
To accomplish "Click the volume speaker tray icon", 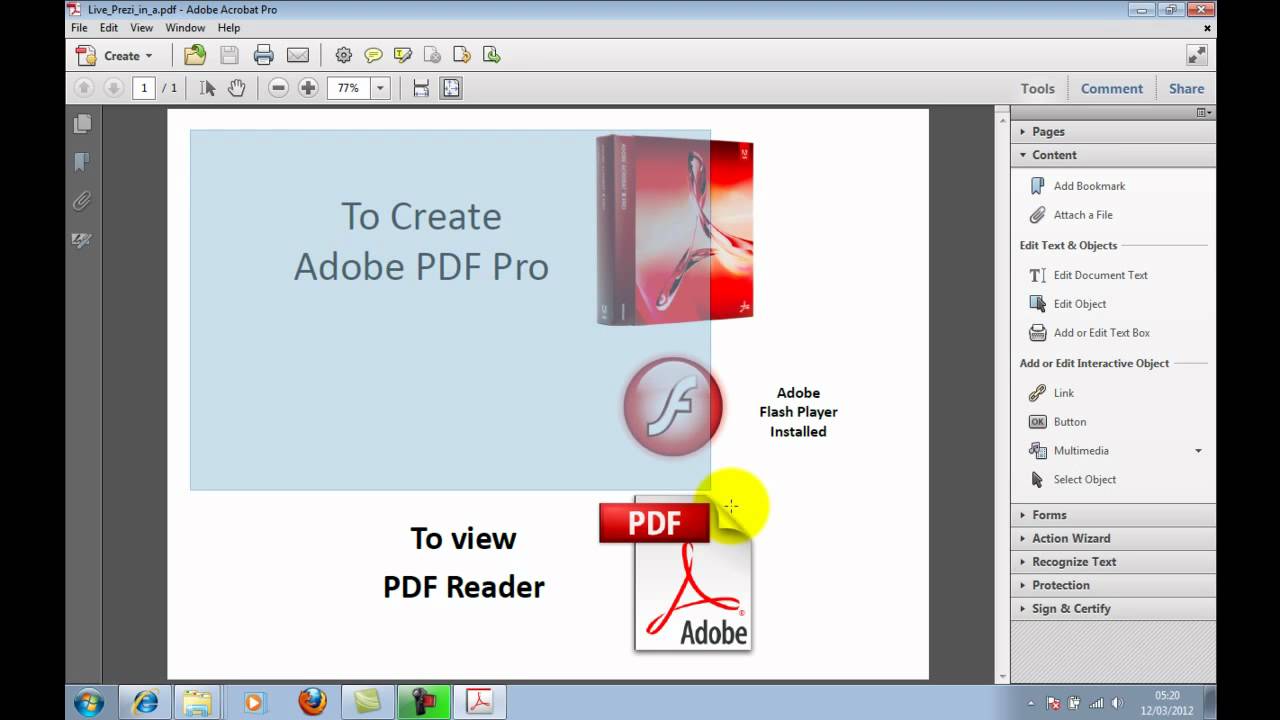I will pos(1117,703).
